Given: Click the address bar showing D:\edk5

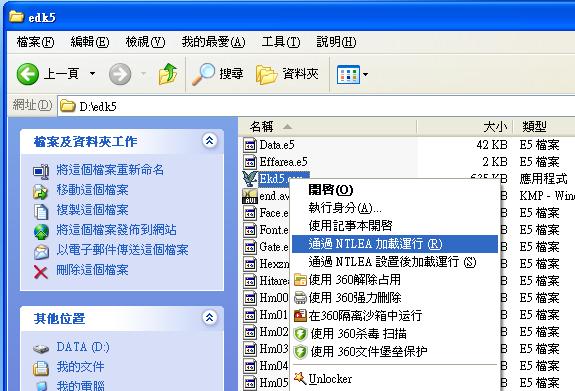Looking at the screenshot, I should (x=316, y=106).
